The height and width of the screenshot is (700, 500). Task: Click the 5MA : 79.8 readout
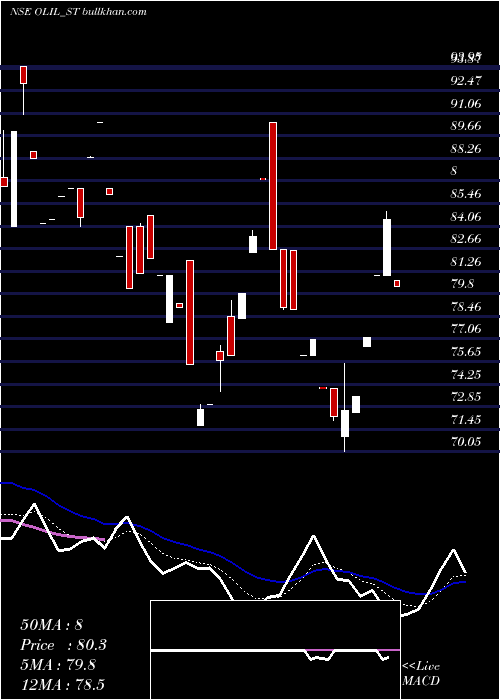tap(58, 665)
